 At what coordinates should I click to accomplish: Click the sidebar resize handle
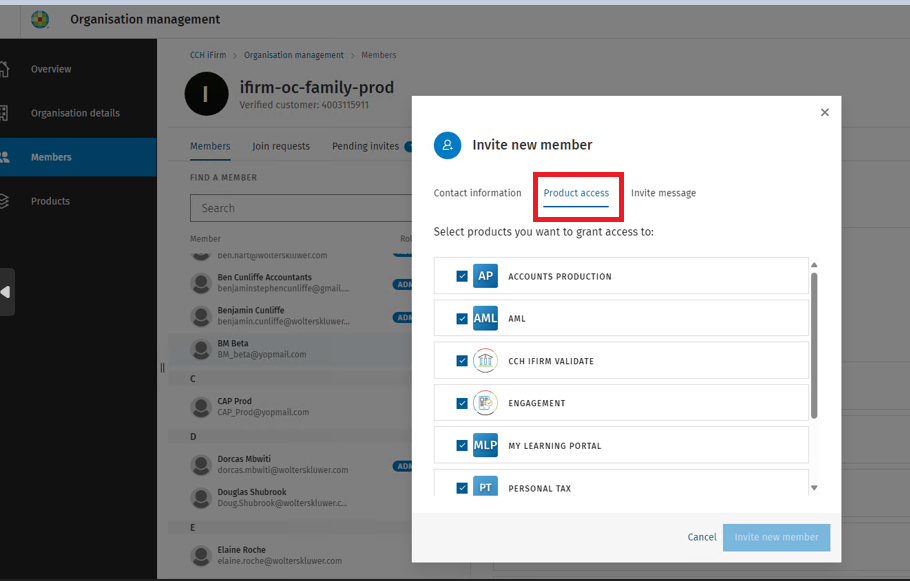coord(162,367)
